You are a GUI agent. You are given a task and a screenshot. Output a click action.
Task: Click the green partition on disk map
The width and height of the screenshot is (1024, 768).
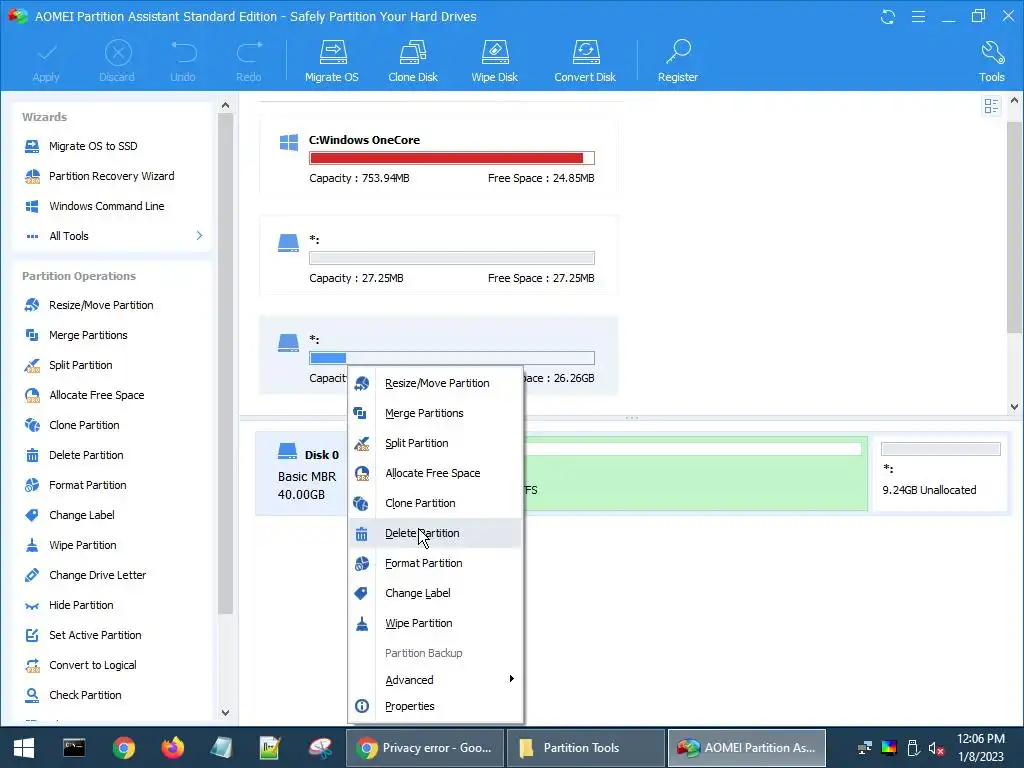point(696,473)
